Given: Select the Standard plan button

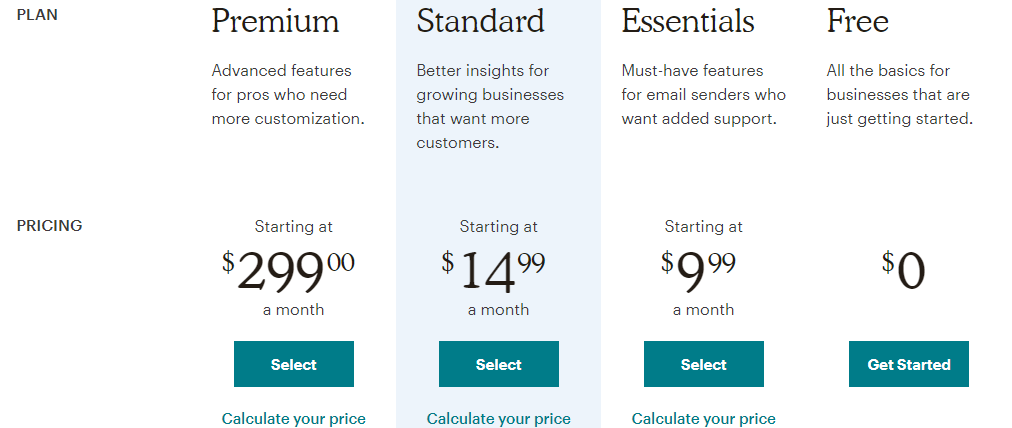Looking at the screenshot, I should pos(499,364).
